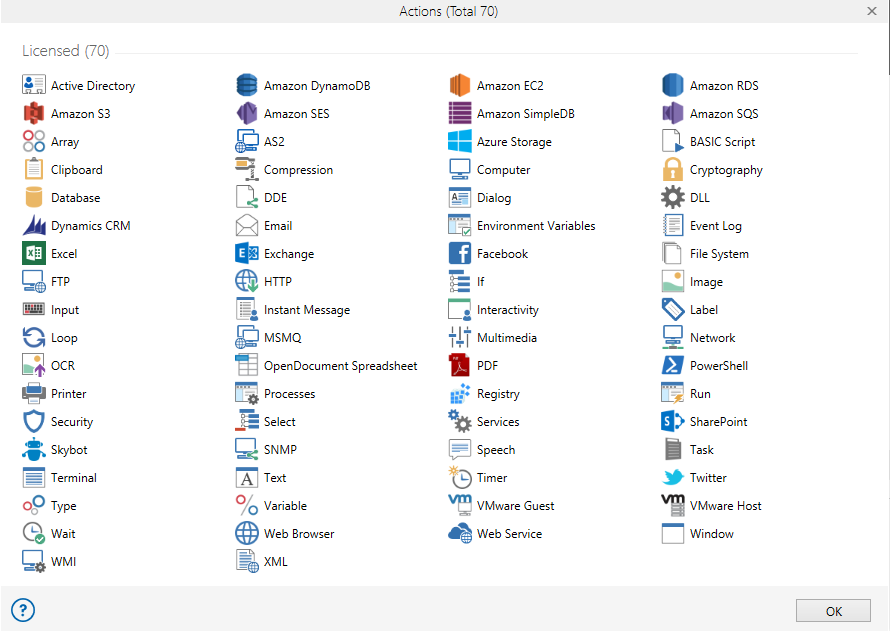Click the Active Directory icon
The width and height of the screenshot is (890, 631).
[33, 85]
